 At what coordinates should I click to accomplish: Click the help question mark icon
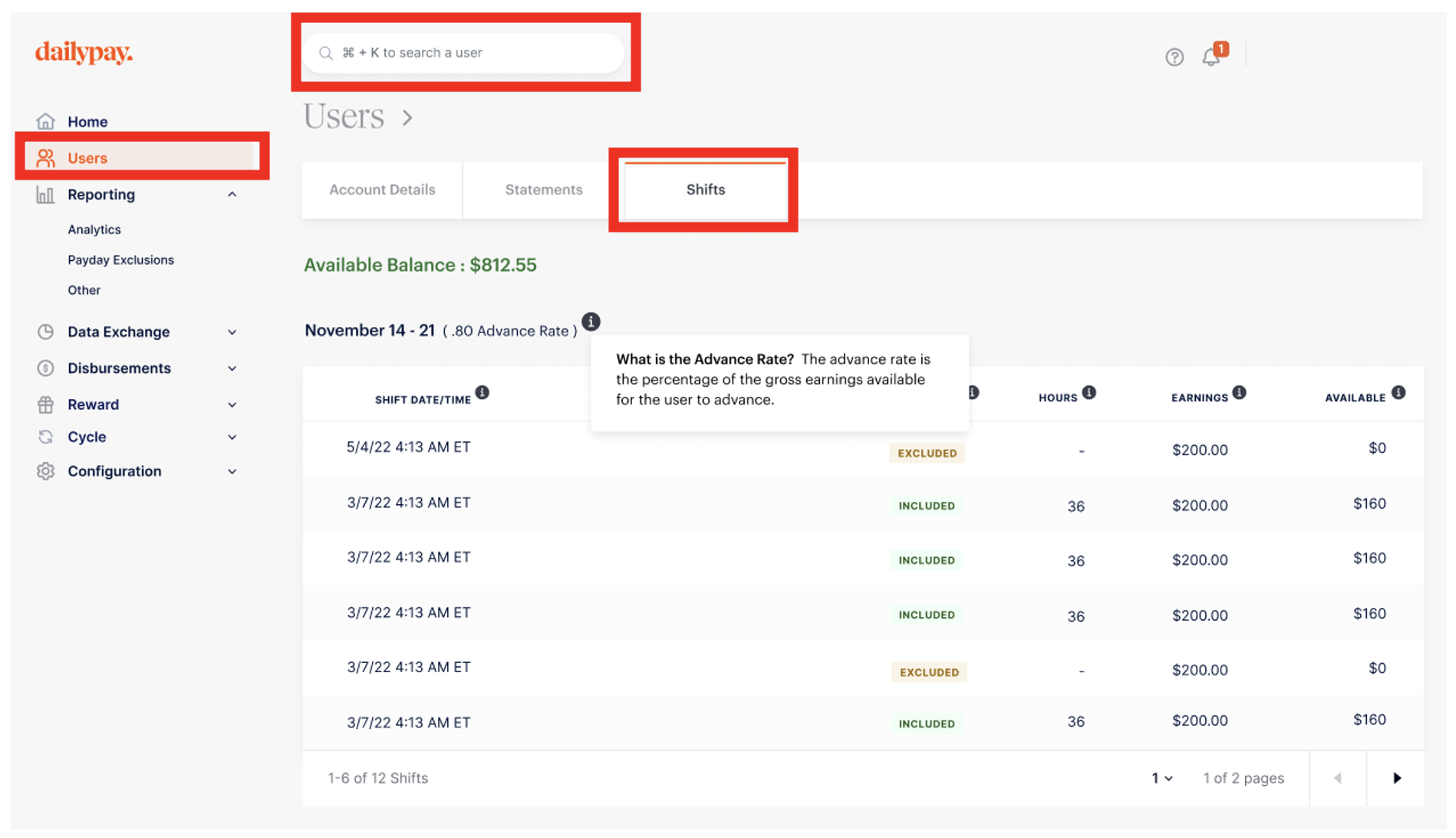(1174, 57)
